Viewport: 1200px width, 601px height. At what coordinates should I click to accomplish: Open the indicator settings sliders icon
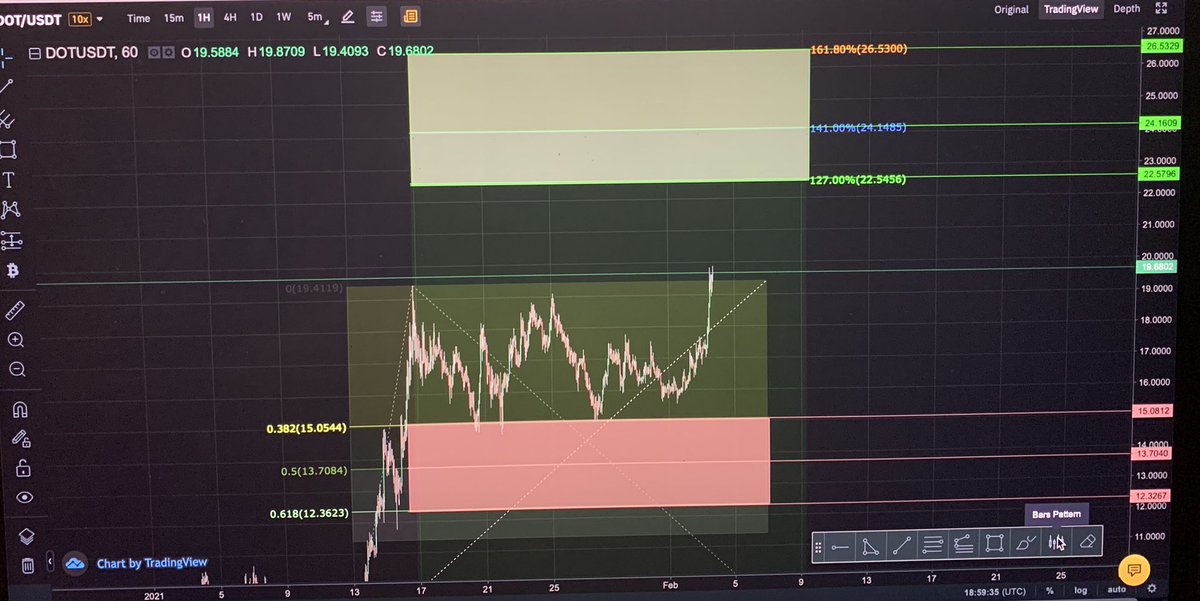pos(376,17)
